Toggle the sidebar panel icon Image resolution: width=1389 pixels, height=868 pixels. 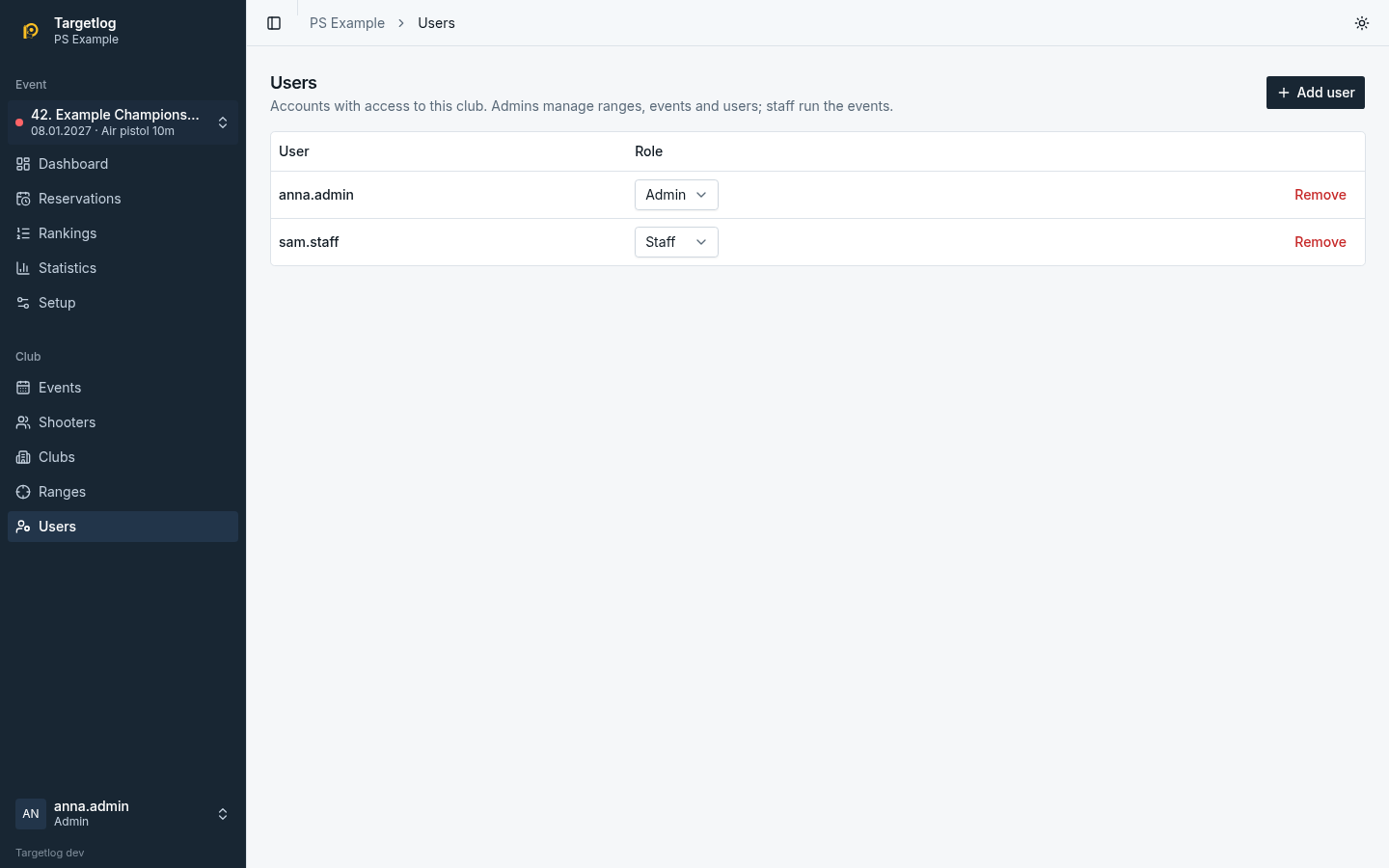click(274, 23)
